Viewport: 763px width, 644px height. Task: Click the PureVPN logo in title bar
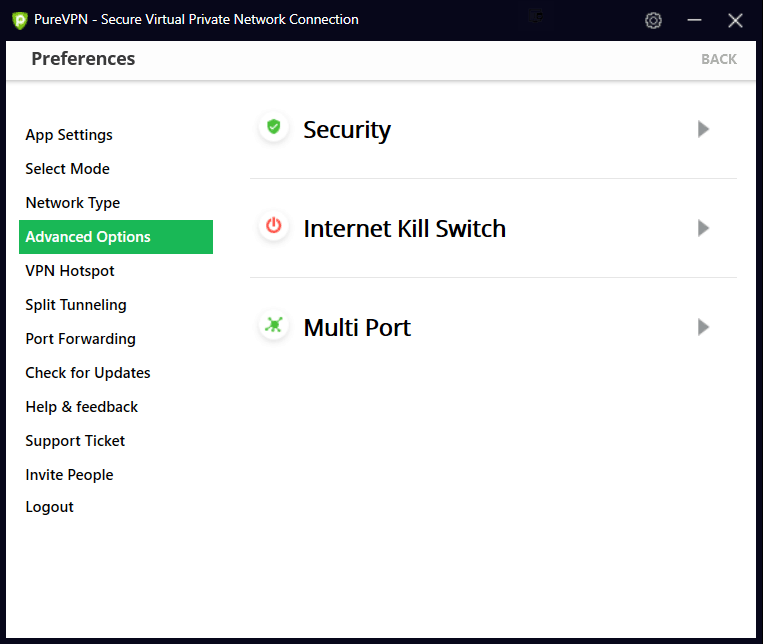(19, 20)
